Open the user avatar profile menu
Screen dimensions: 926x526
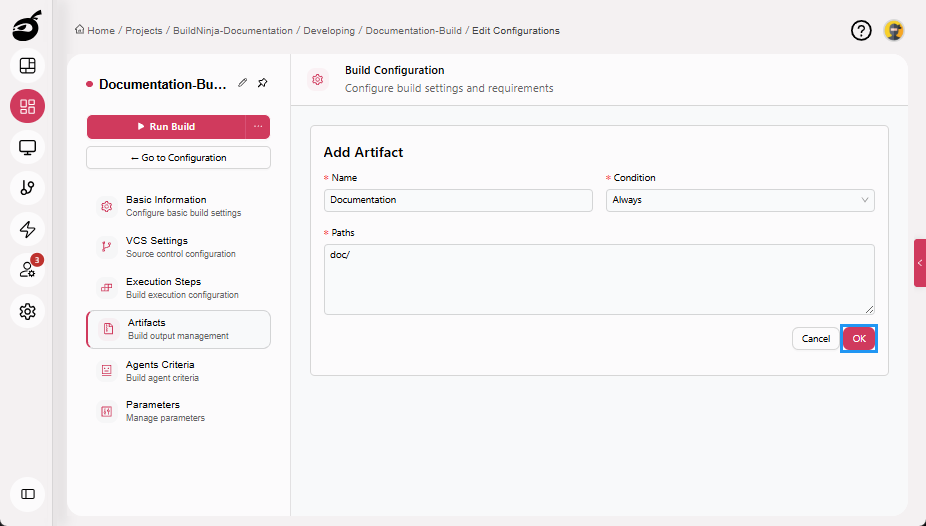tap(894, 31)
